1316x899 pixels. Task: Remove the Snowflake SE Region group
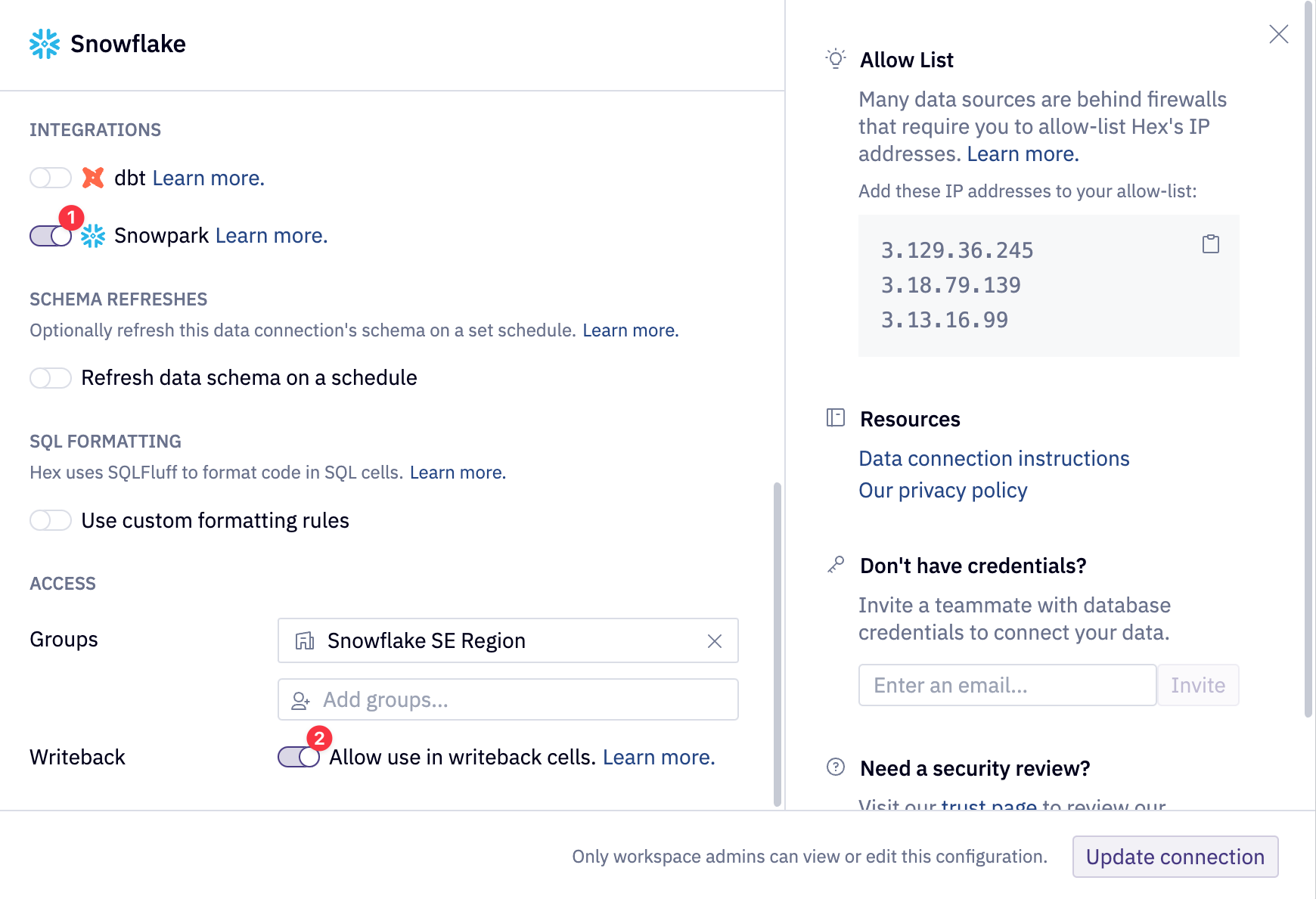(714, 641)
